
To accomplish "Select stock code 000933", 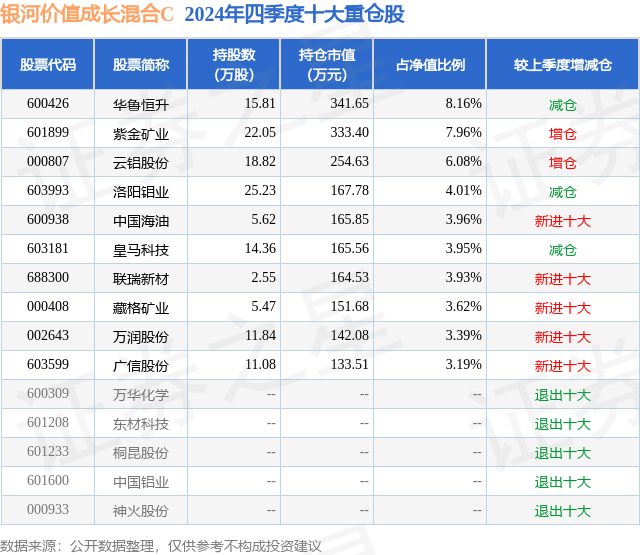I will pos(48,509).
